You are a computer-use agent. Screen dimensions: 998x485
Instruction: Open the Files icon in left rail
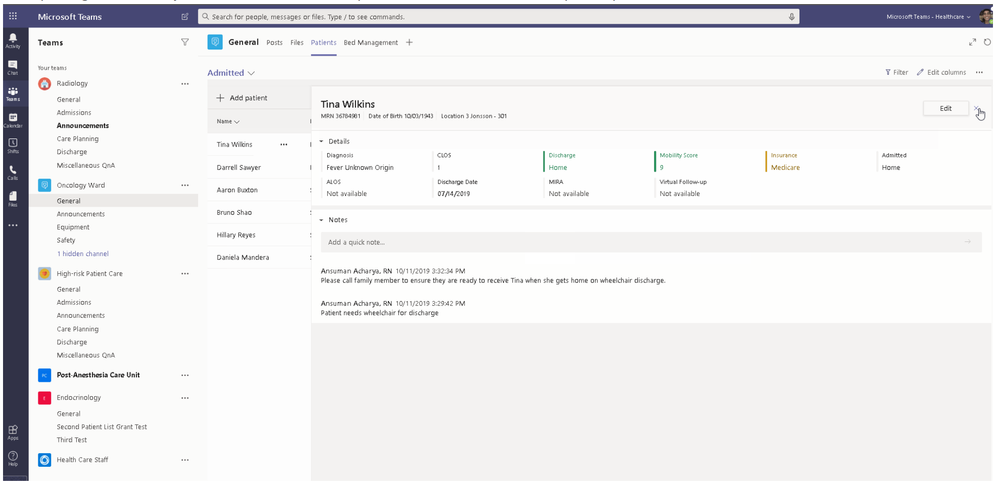point(13,199)
